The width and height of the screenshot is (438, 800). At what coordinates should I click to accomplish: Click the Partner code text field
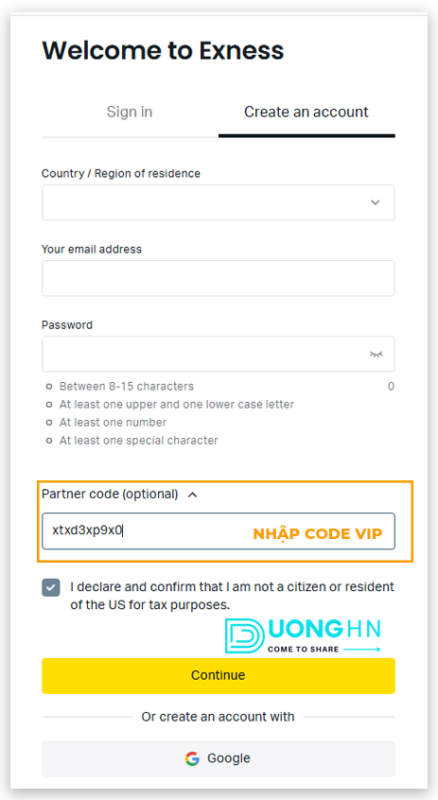(x=218, y=531)
